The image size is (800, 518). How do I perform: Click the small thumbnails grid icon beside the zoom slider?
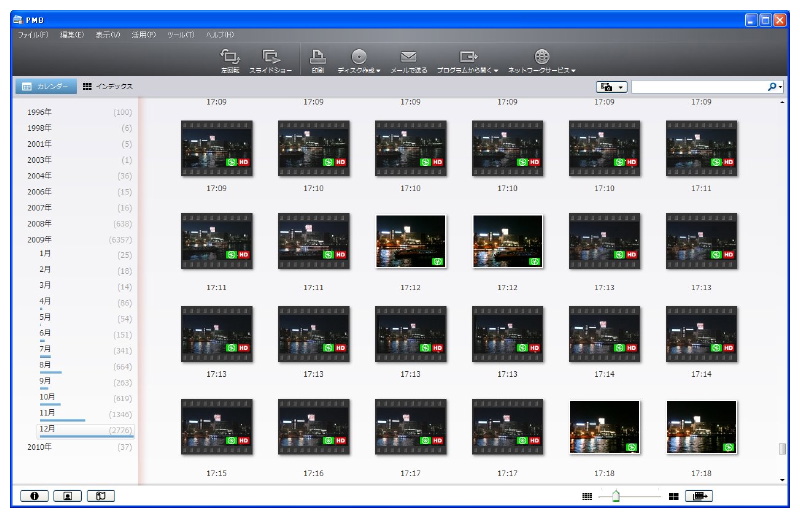pos(587,496)
